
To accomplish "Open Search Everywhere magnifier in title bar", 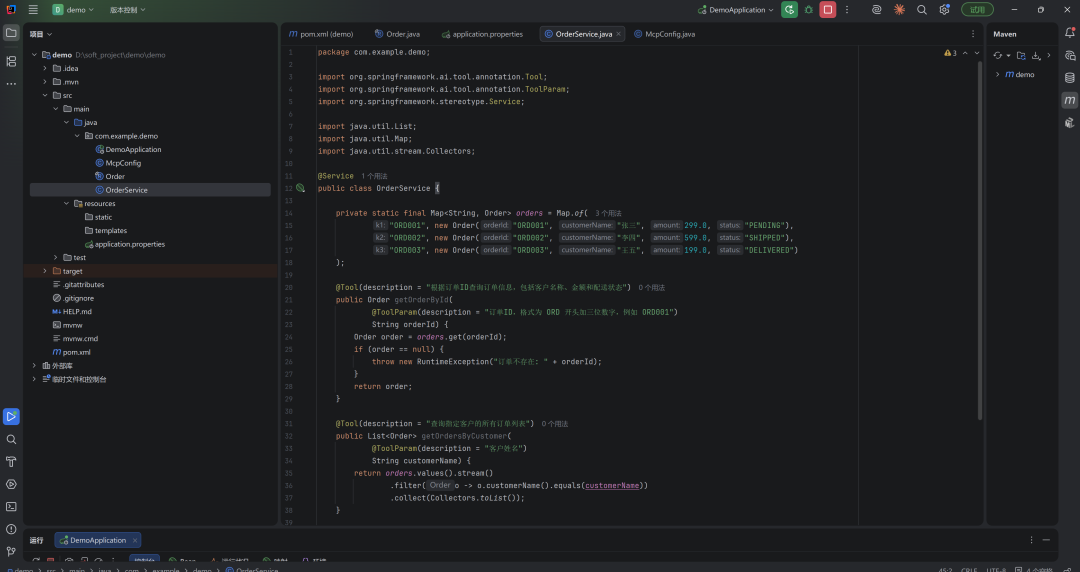I will pos(922,10).
